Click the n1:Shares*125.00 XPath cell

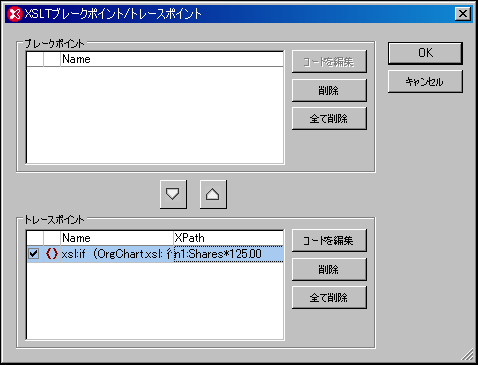coord(228,254)
